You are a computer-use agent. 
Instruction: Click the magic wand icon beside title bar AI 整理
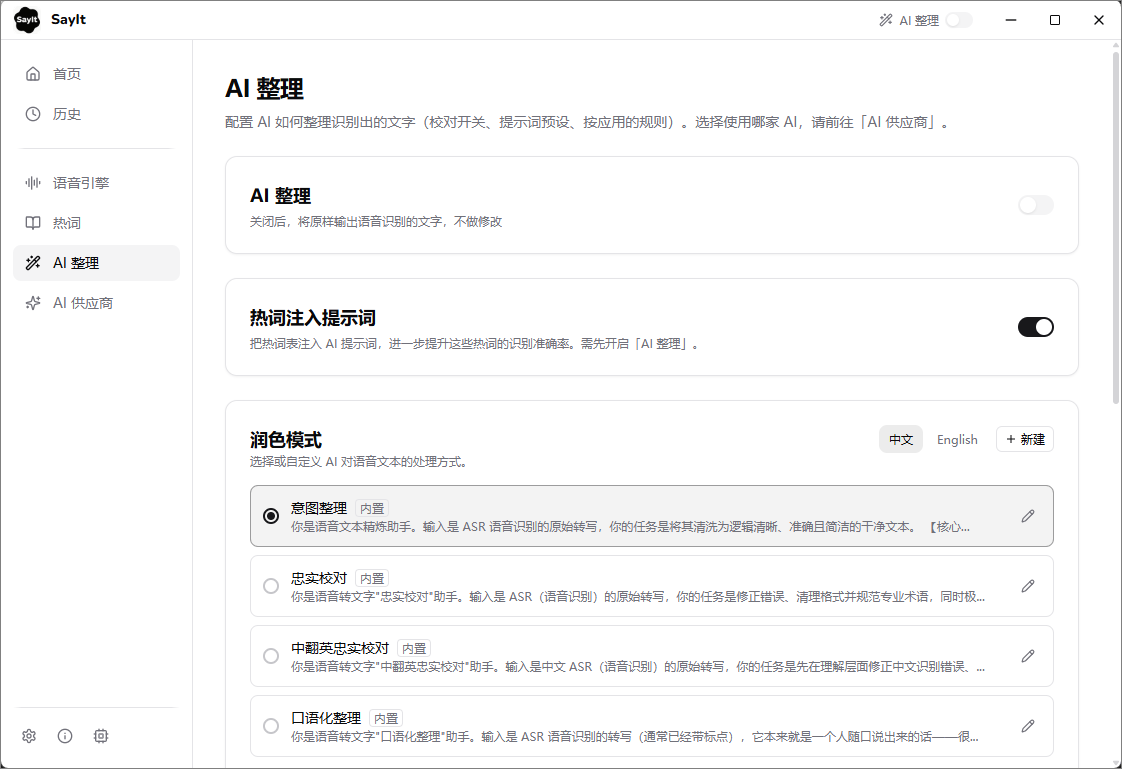point(886,20)
